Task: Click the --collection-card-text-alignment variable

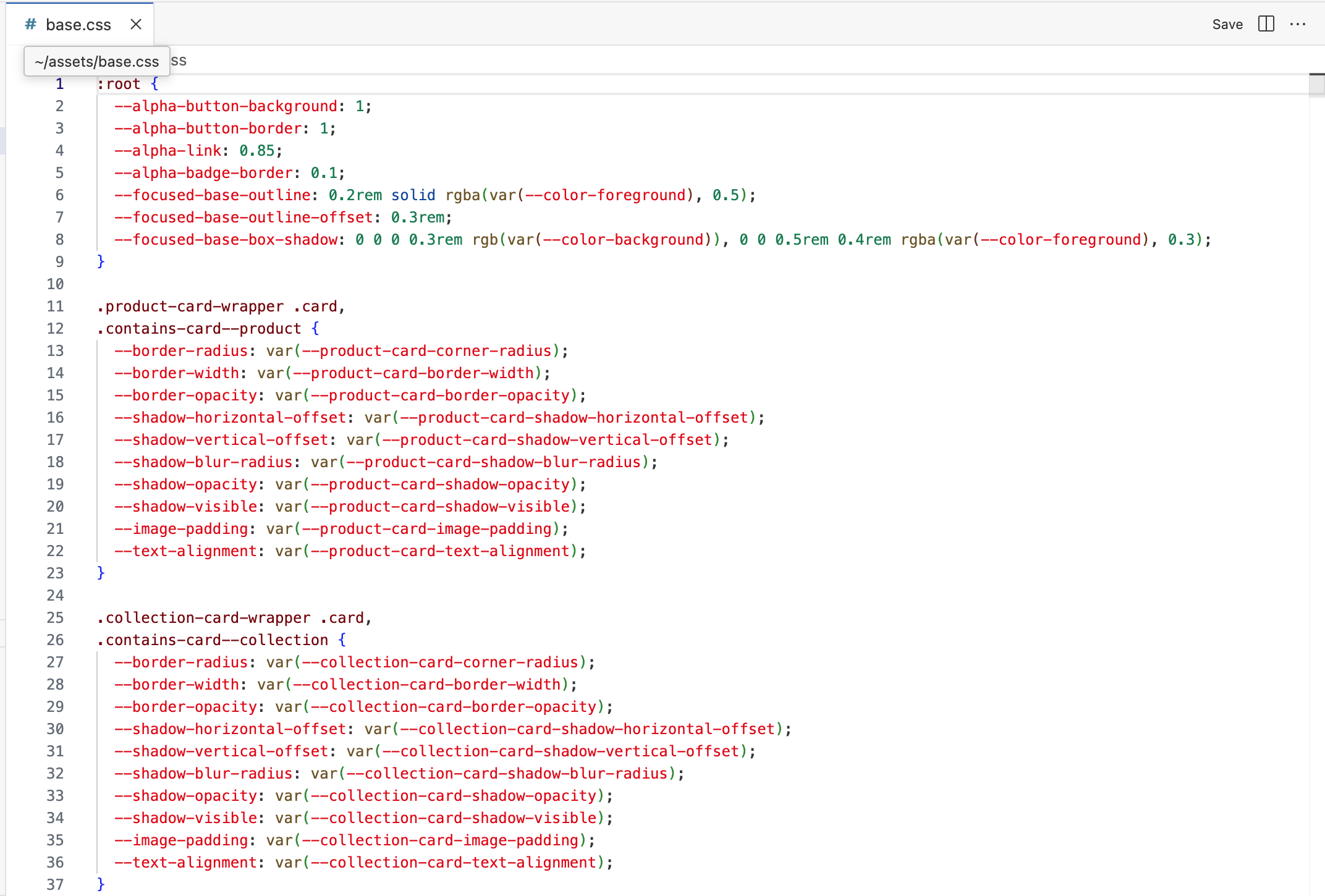Action: tap(453, 863)
